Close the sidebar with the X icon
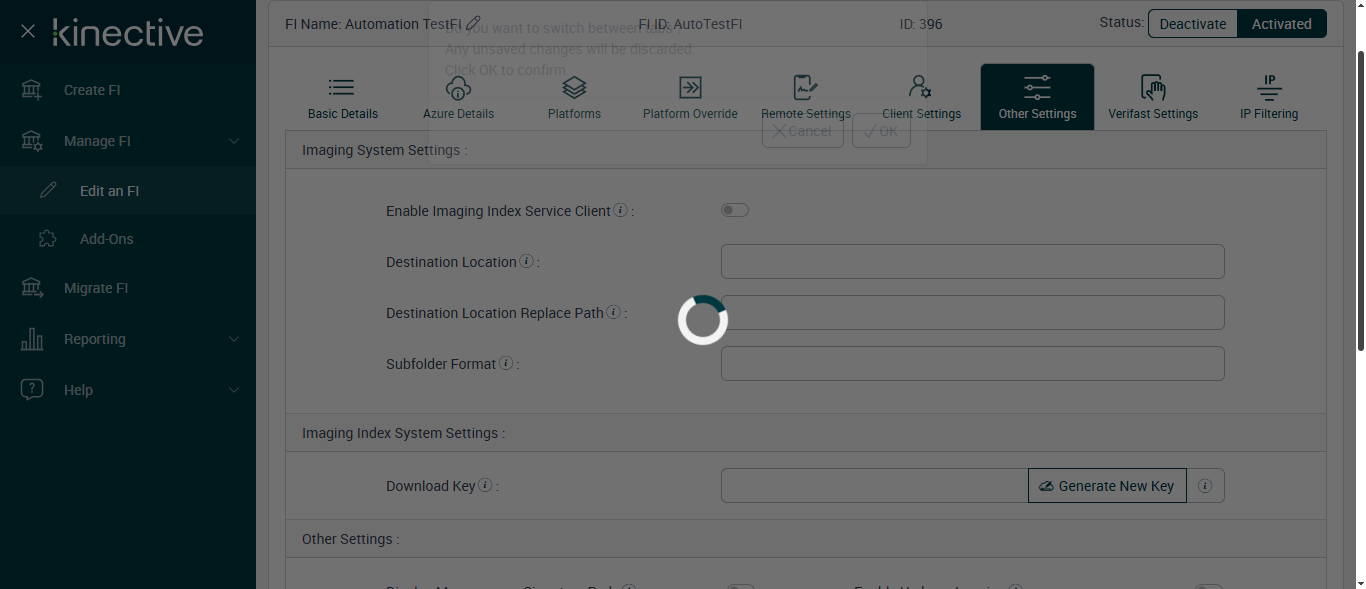This screenshot has height=589, width=1366. (28, 32)
